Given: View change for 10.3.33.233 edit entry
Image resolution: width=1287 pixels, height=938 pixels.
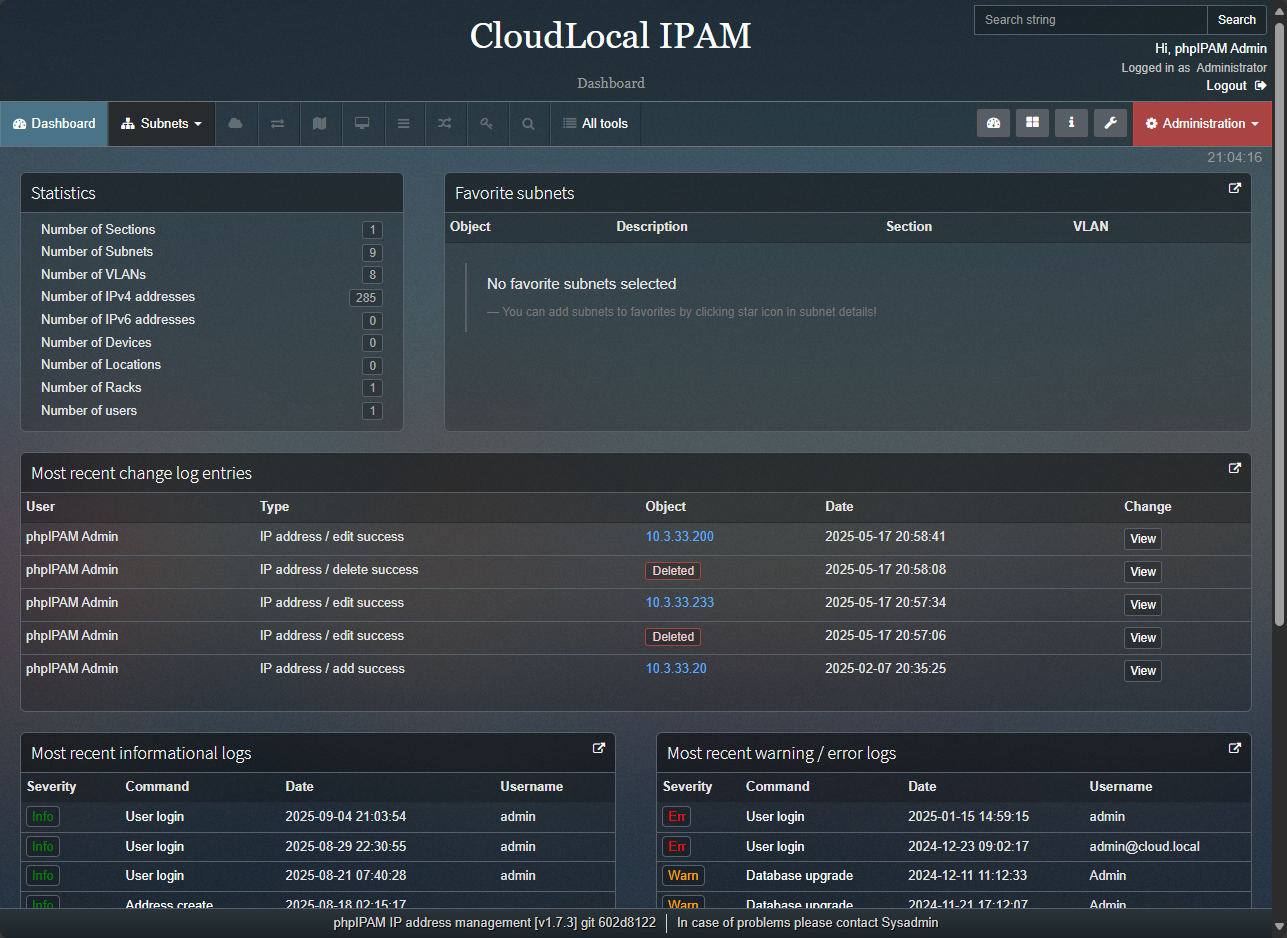Looking at the screenshot, I should [x=1143, y=605].
